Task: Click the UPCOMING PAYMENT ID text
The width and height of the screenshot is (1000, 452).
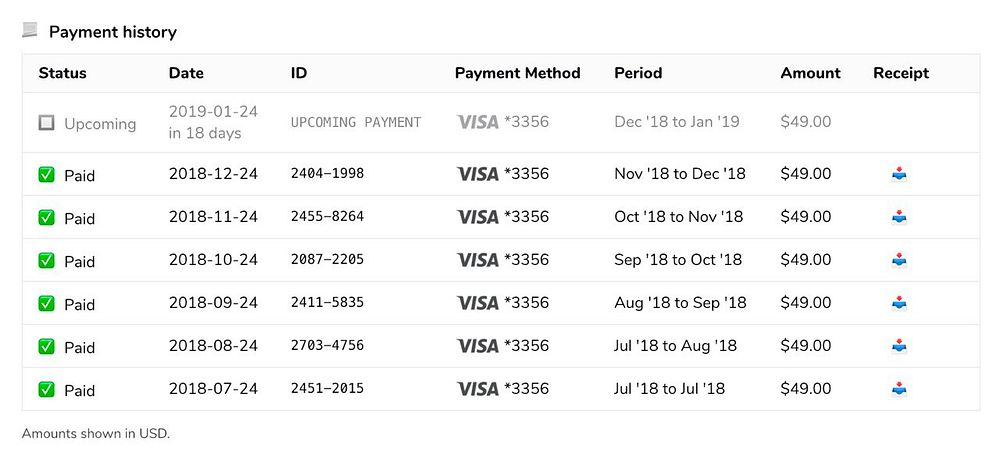Action: pos(356,122)
